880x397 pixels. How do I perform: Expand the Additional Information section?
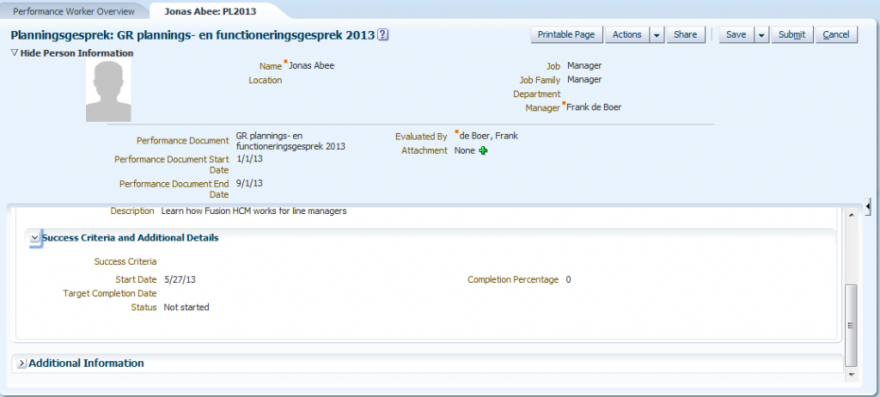pyautogui.click(x=21, y=363)
